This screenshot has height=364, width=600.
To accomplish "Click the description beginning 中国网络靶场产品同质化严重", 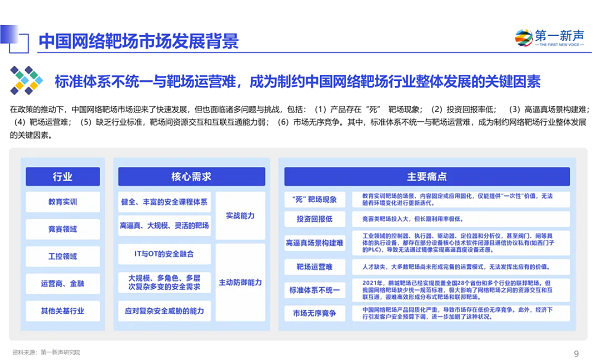I will 461,313.
